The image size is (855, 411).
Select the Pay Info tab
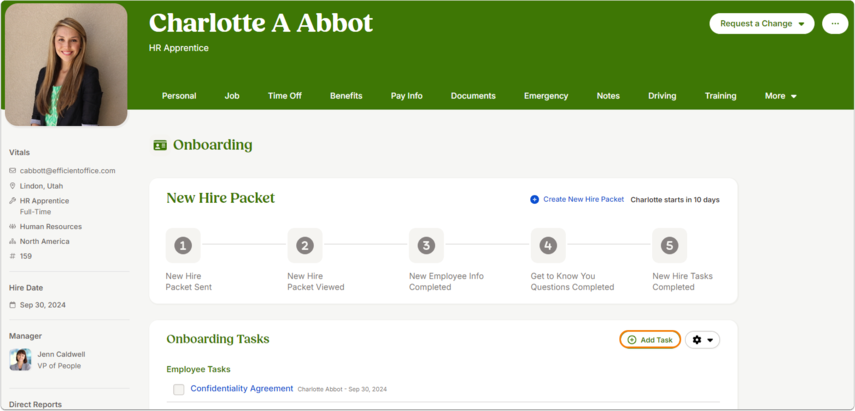[407, 96]
